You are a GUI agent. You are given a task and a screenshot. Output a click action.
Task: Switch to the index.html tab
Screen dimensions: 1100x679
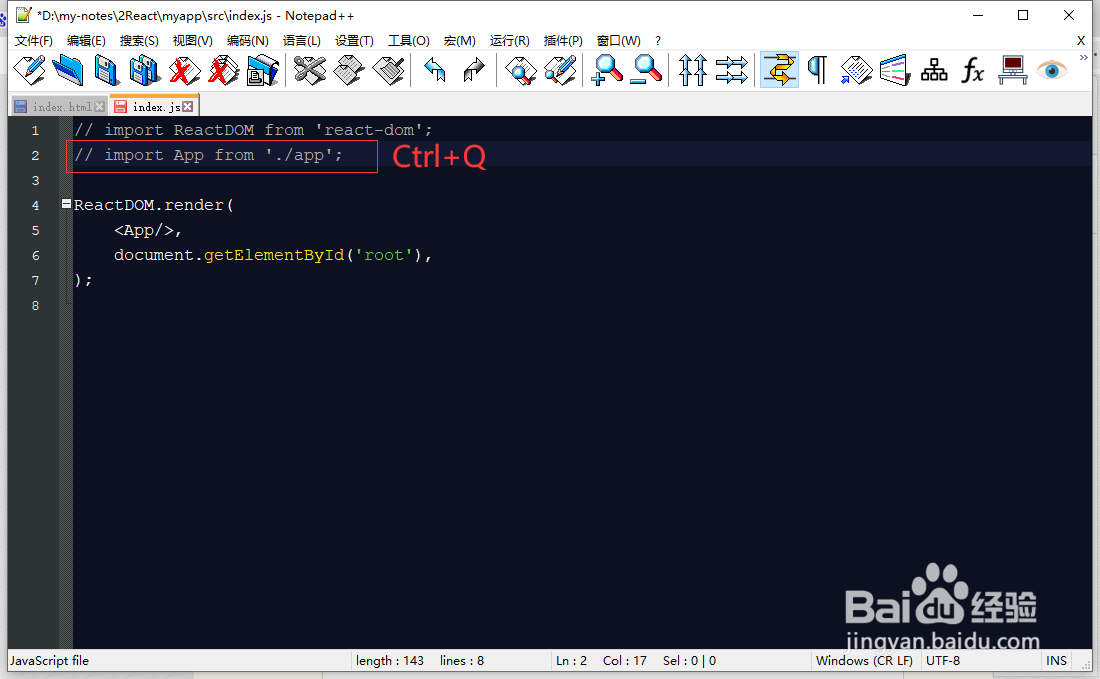(62, 107)
